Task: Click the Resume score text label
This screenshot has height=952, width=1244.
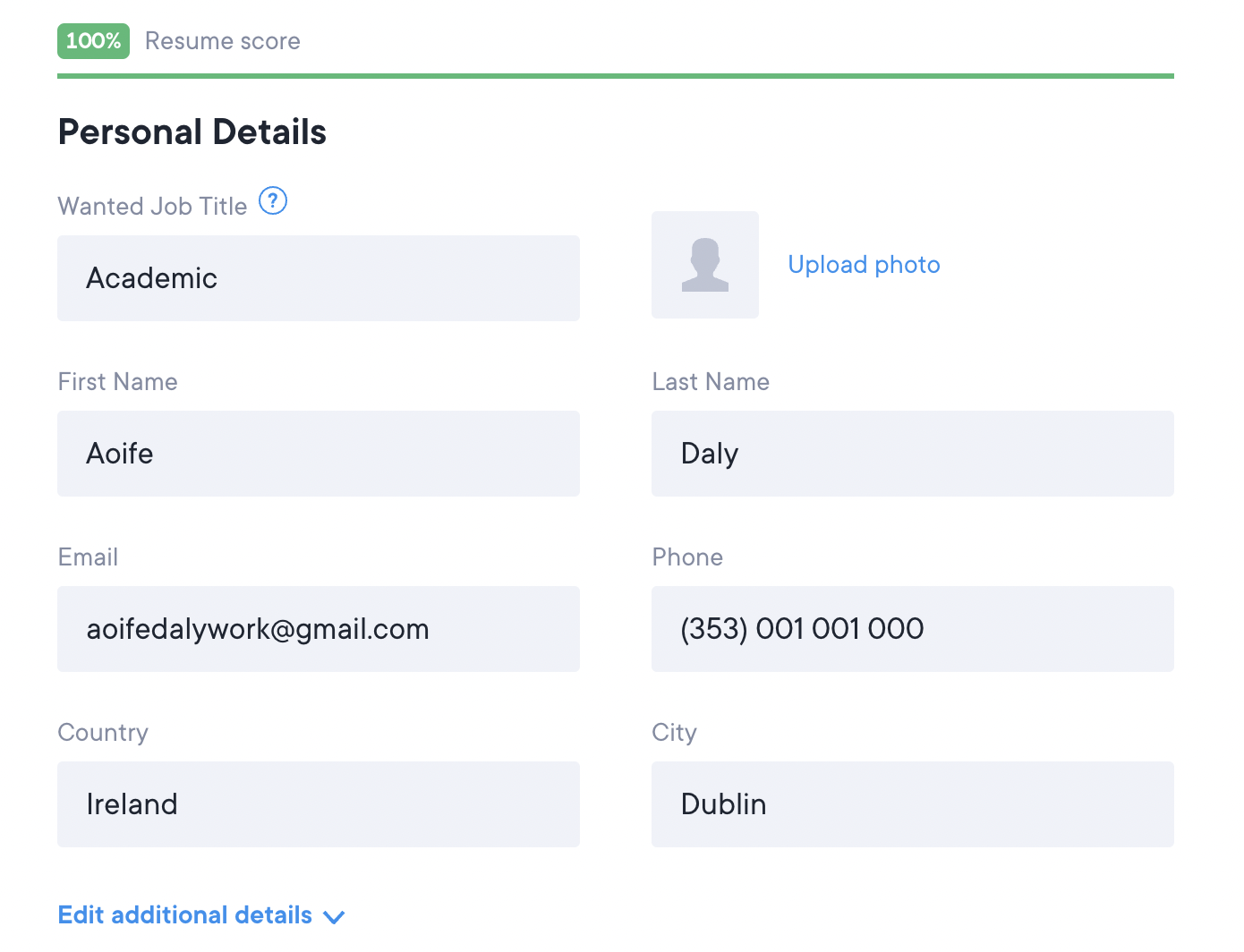Action: coord(223,41)
